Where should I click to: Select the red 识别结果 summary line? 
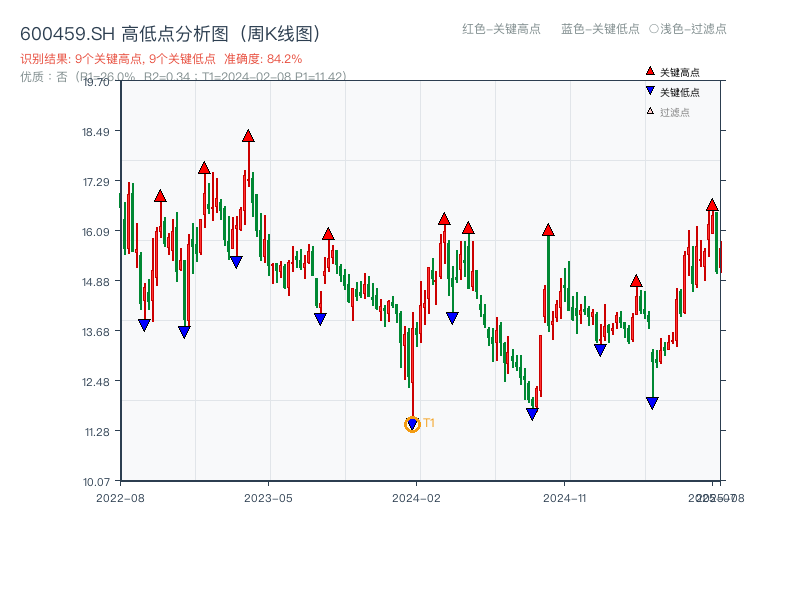tap(161, 59)
